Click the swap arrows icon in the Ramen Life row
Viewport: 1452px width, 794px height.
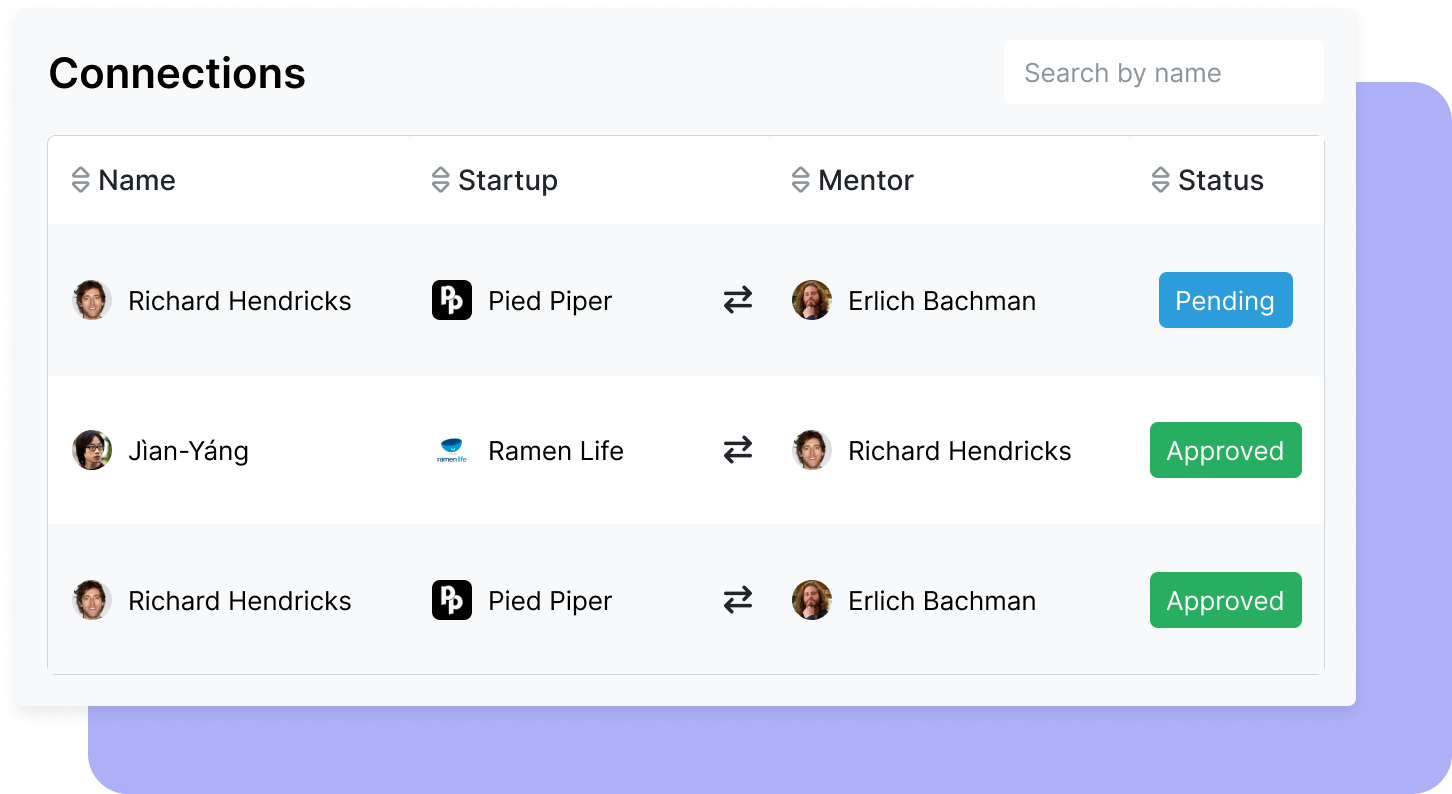(738, 450)
